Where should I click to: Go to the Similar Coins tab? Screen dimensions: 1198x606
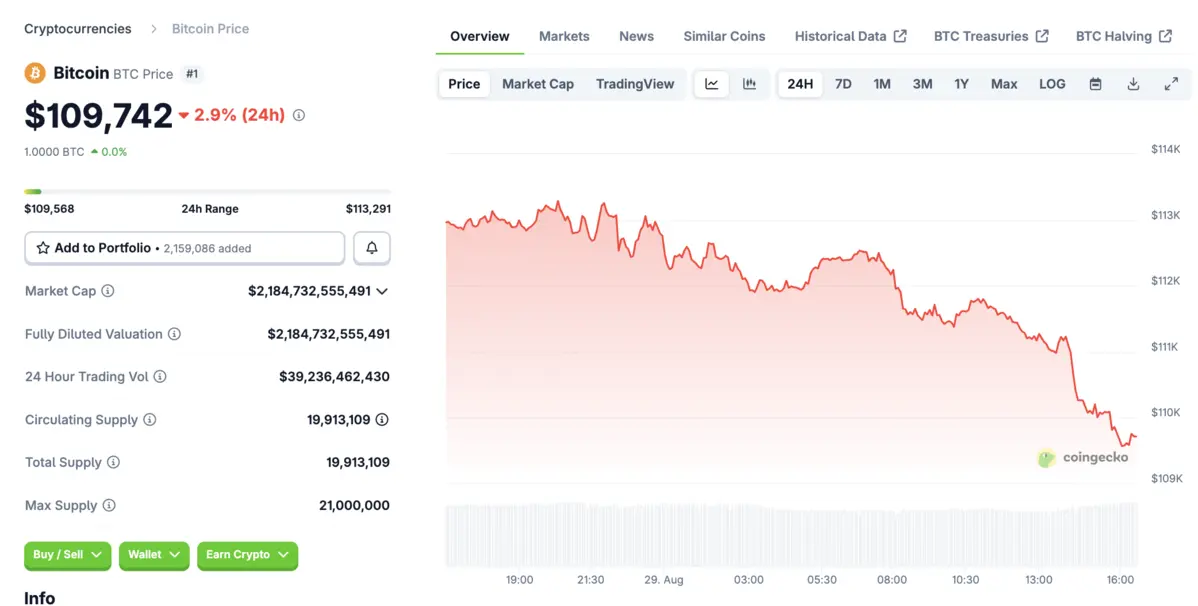(x=724, y=36)
